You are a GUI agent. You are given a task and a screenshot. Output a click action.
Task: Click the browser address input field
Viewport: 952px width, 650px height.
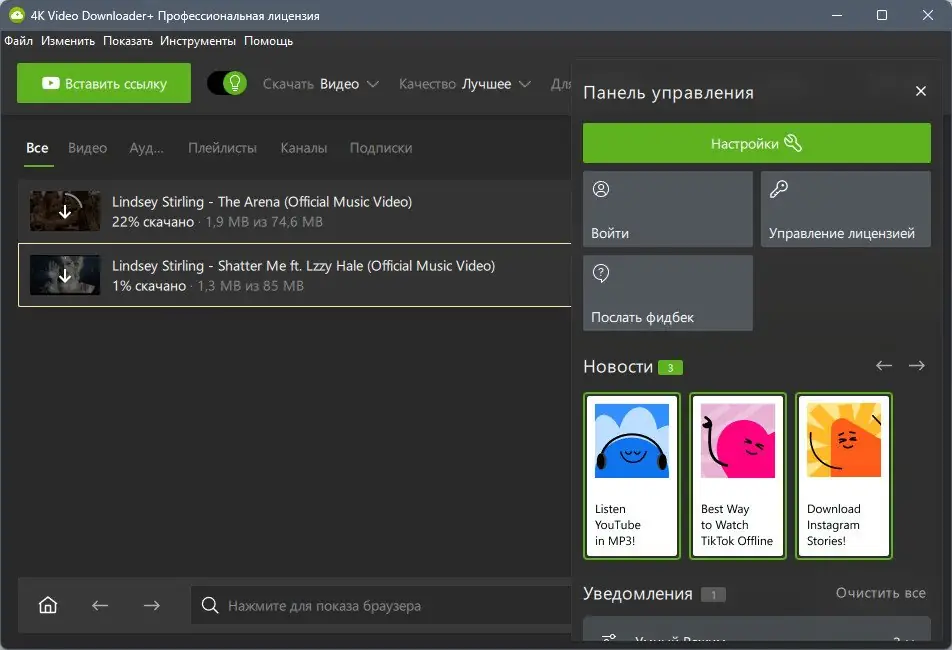380,605
